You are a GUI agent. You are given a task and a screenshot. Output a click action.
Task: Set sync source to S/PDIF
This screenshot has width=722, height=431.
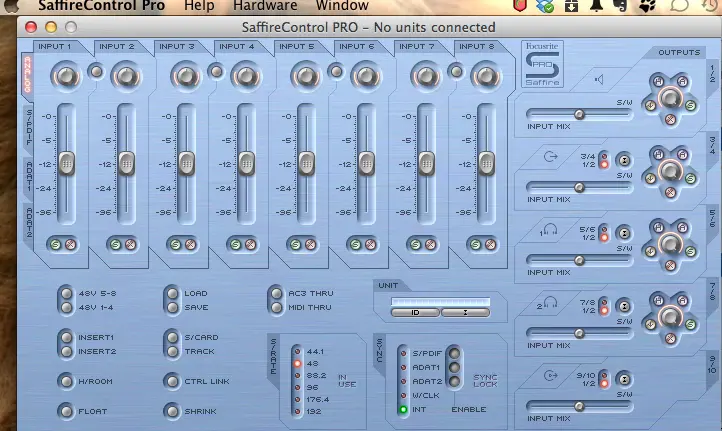(x=403, y=354)
